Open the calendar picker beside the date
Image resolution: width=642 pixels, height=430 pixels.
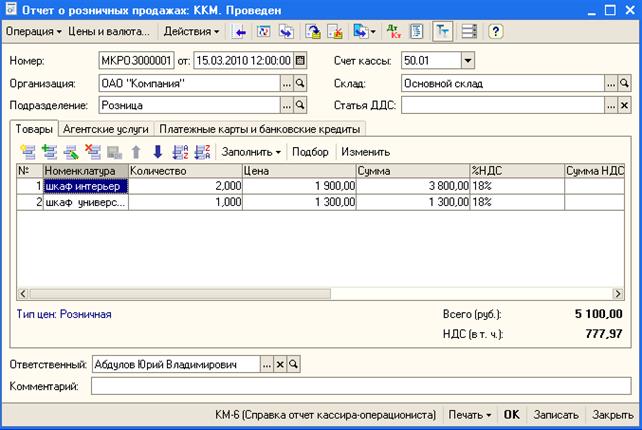pyautogui.click(x=301, y=60)
